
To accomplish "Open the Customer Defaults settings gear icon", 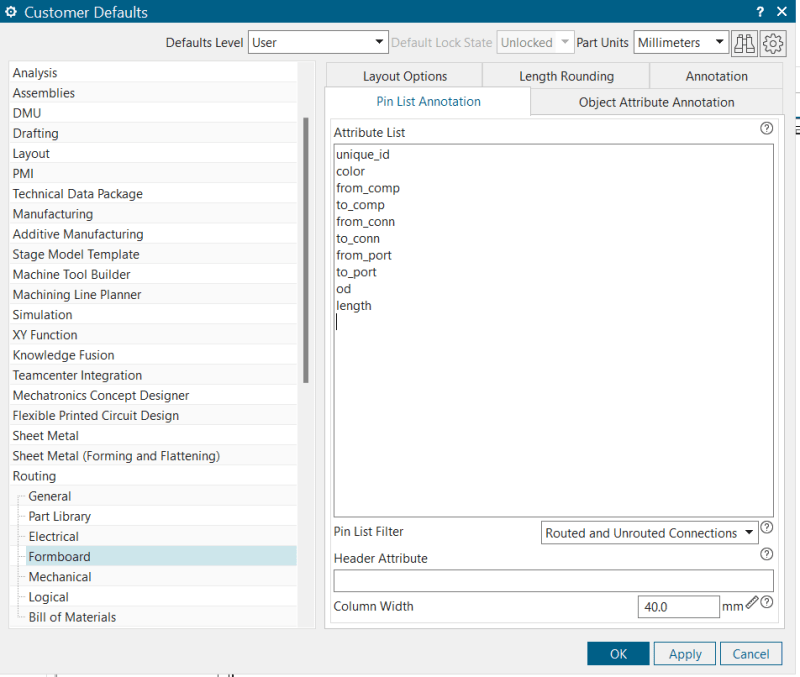I will tap(772, 43).
